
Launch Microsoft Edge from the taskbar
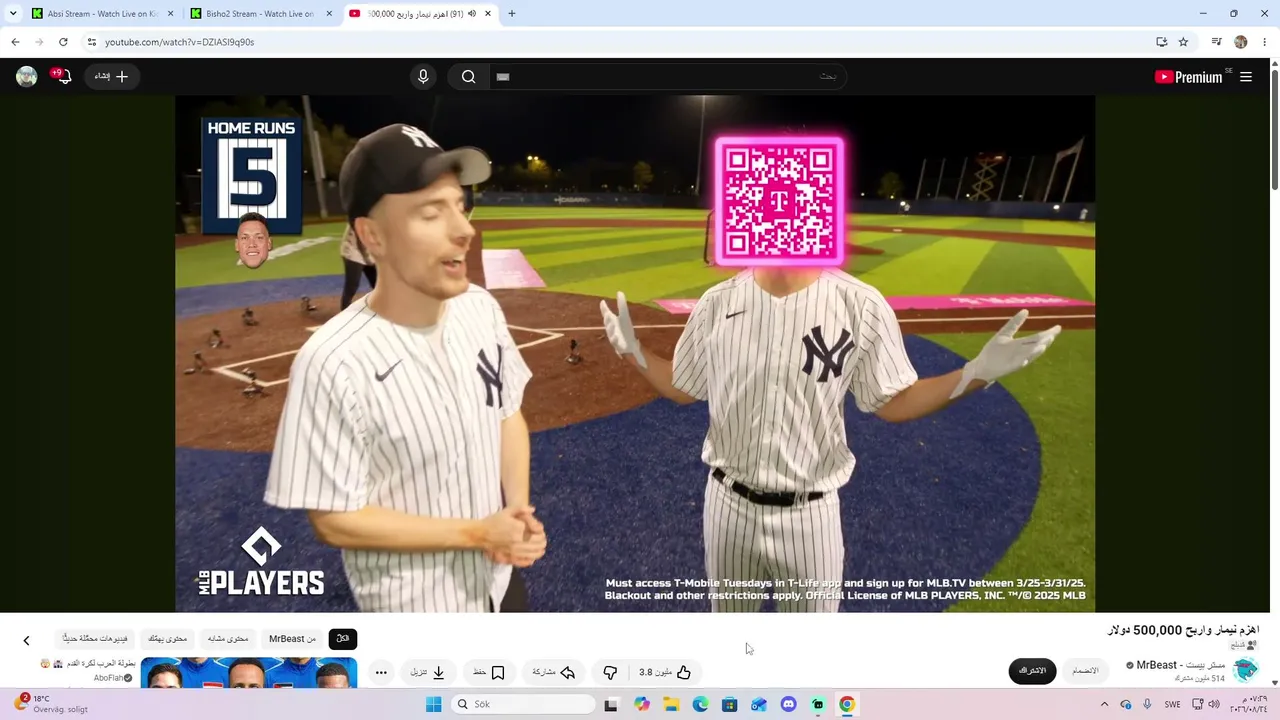(700, 704)
